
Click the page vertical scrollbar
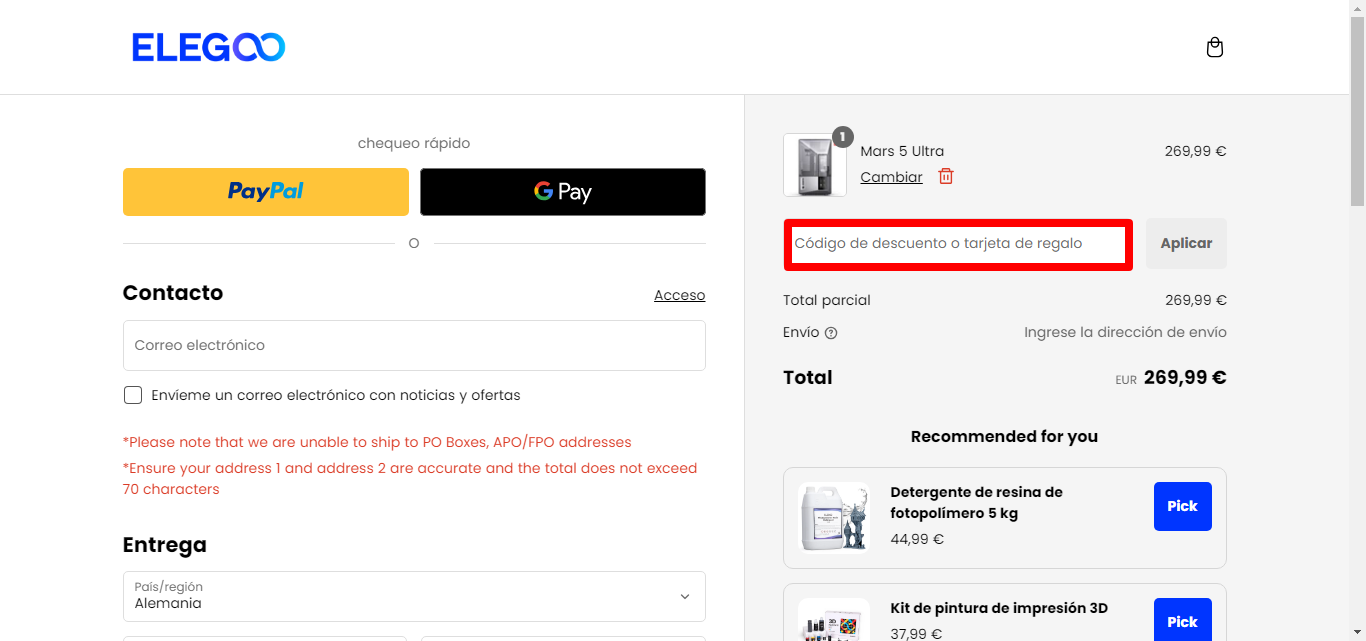click(1358, 320)
